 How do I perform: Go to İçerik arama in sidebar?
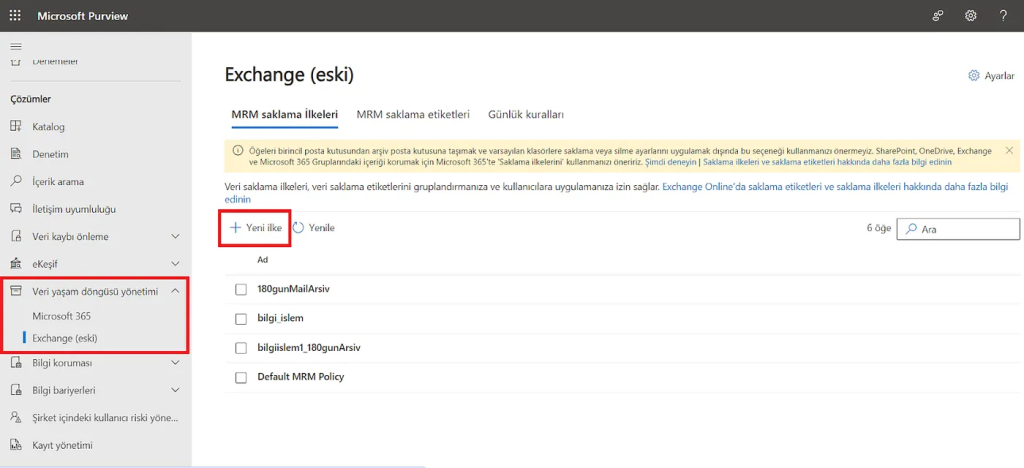click(x=58, y=182)
